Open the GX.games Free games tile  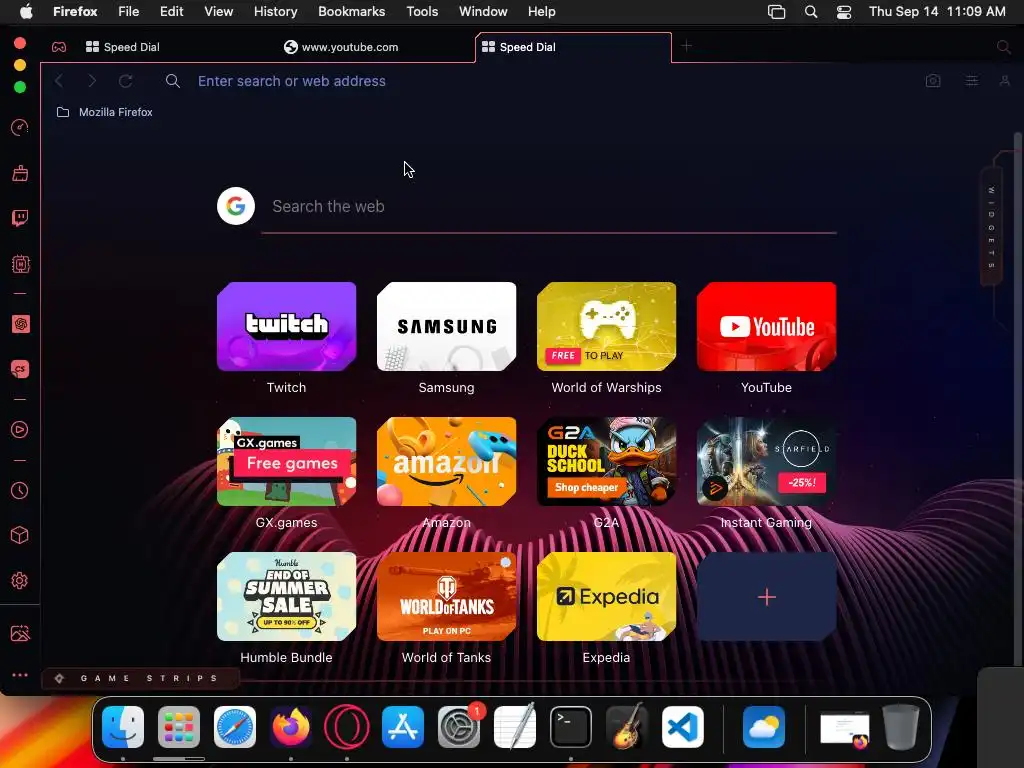[287, 462]
